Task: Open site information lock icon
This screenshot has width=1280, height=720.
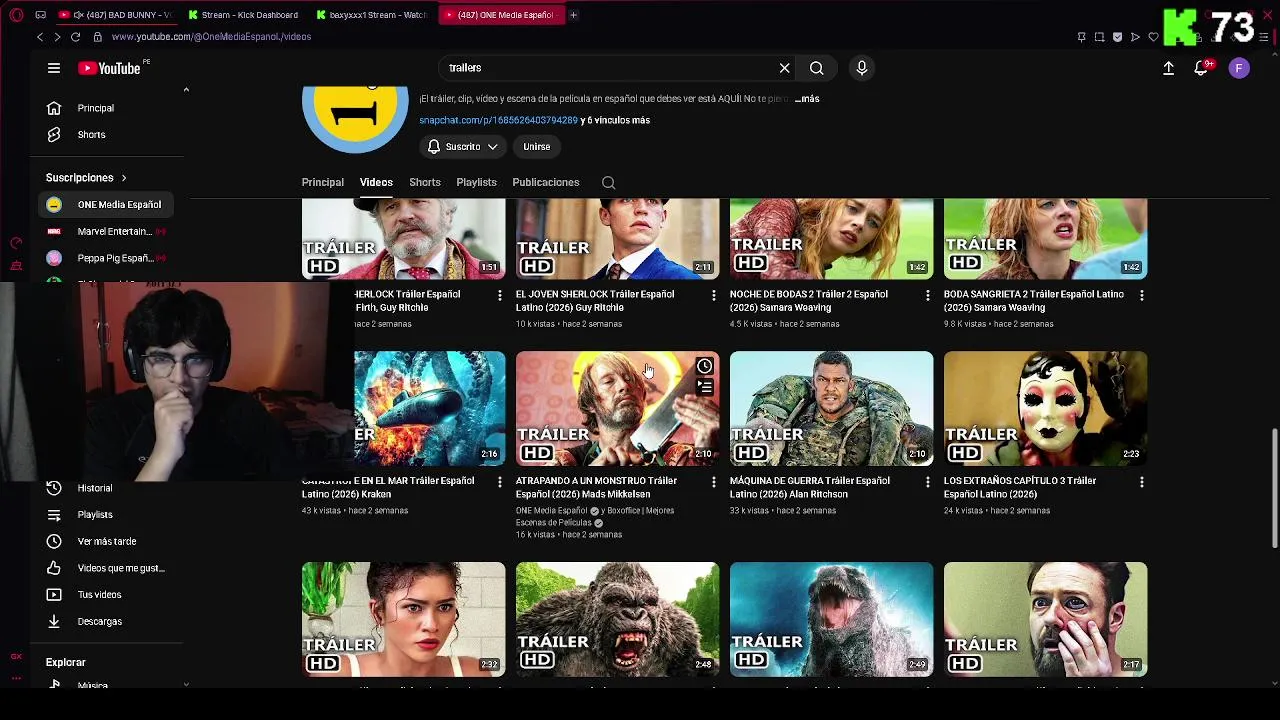Action: [x=97, y=37]
